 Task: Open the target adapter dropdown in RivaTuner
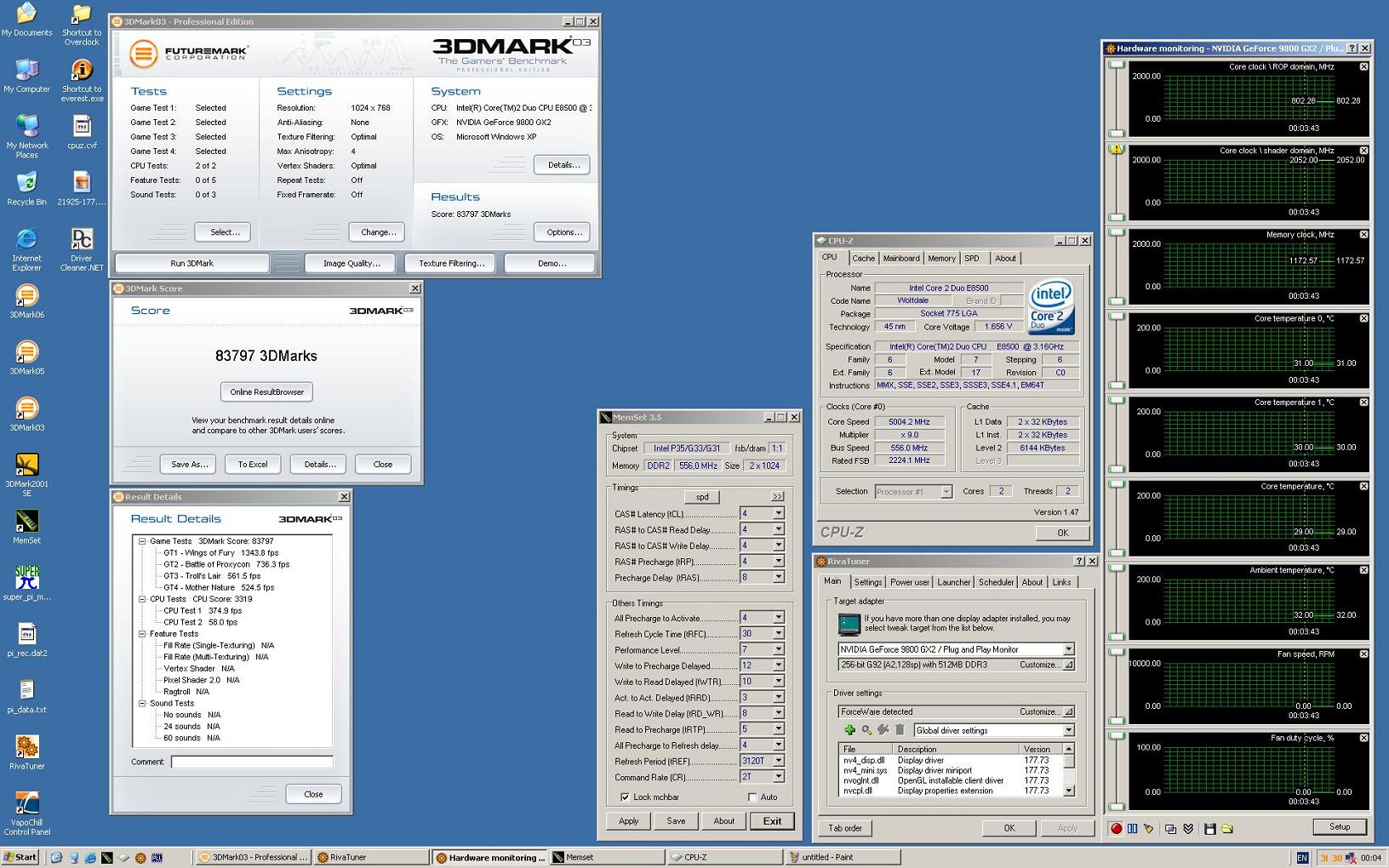pyautogui.click(x=1068, y=649)
